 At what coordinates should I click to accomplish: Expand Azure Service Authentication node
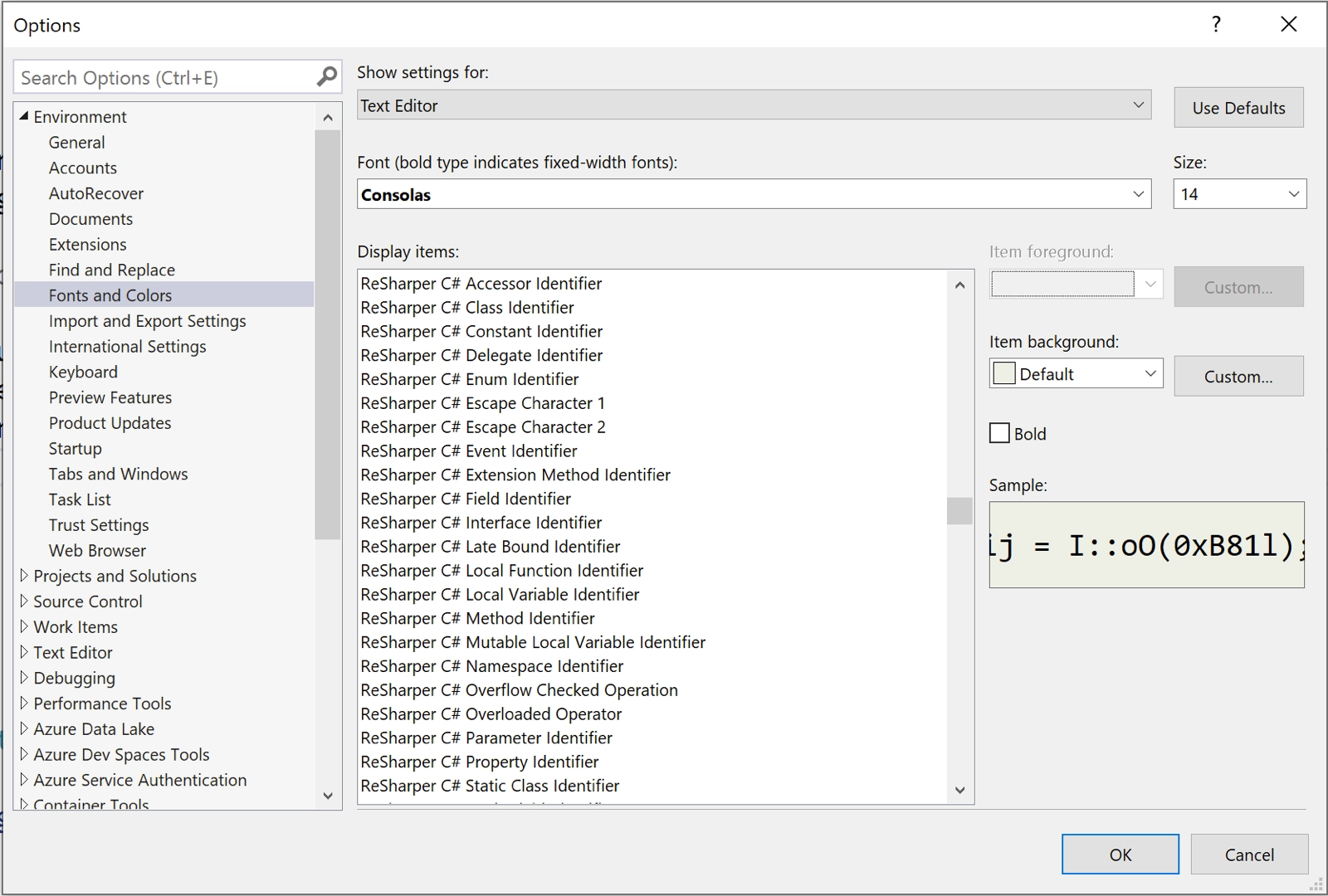(x=24, y=779)
